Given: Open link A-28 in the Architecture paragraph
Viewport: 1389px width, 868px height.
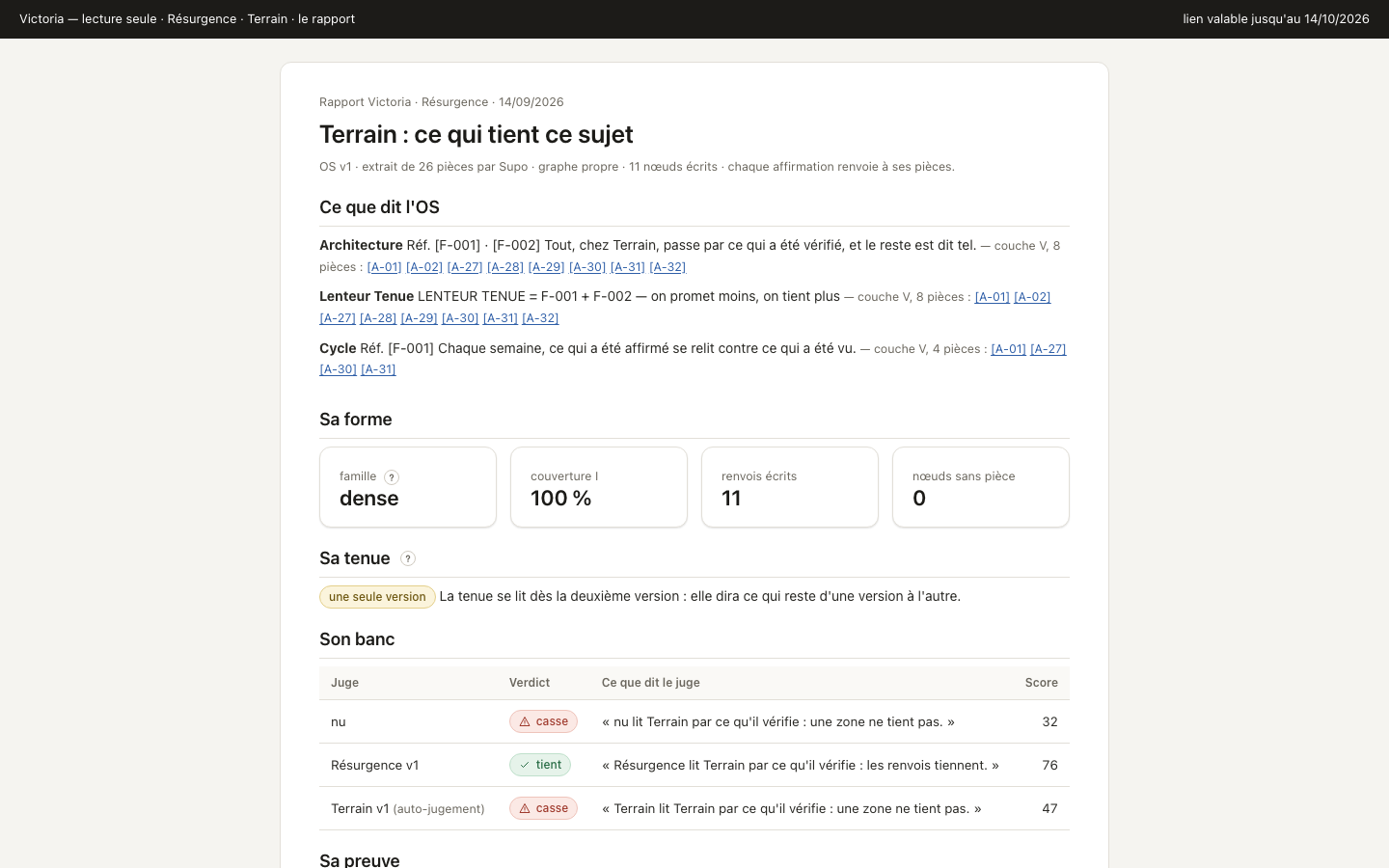Looking at the screenshot, I should click(x=505, y=267).
